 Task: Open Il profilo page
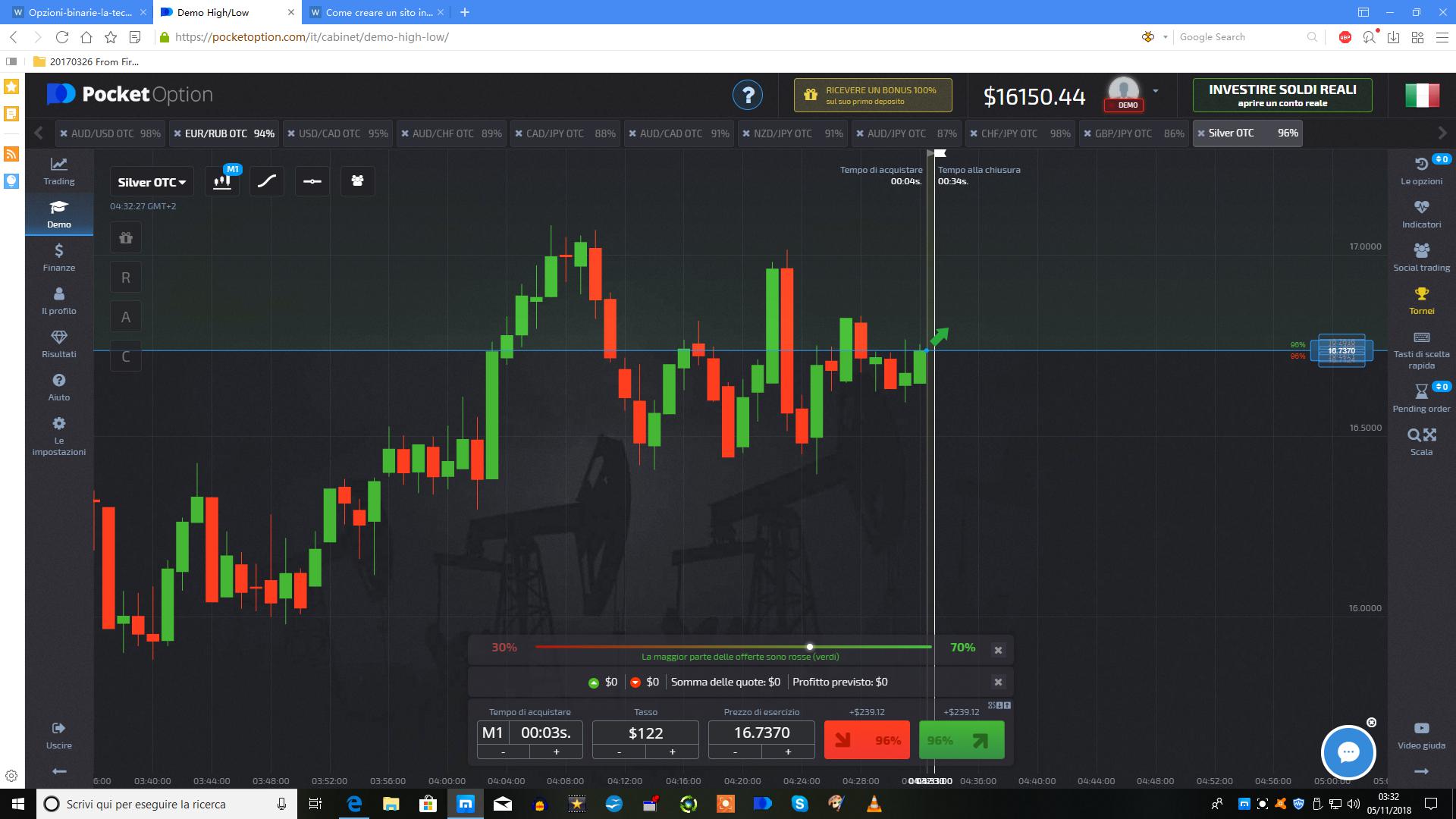pyautogui.click(x=59, y=300)
